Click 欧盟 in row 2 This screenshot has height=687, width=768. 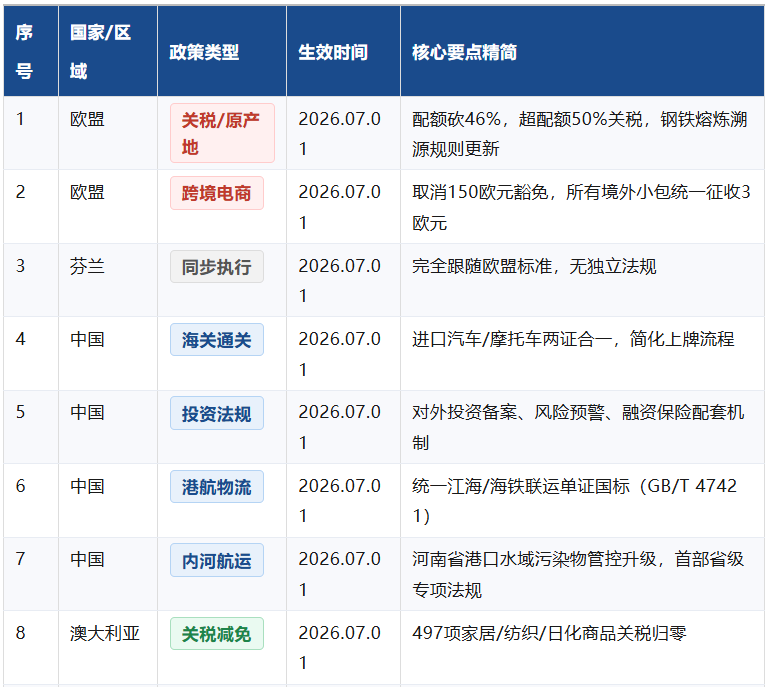tap(87, 192)
